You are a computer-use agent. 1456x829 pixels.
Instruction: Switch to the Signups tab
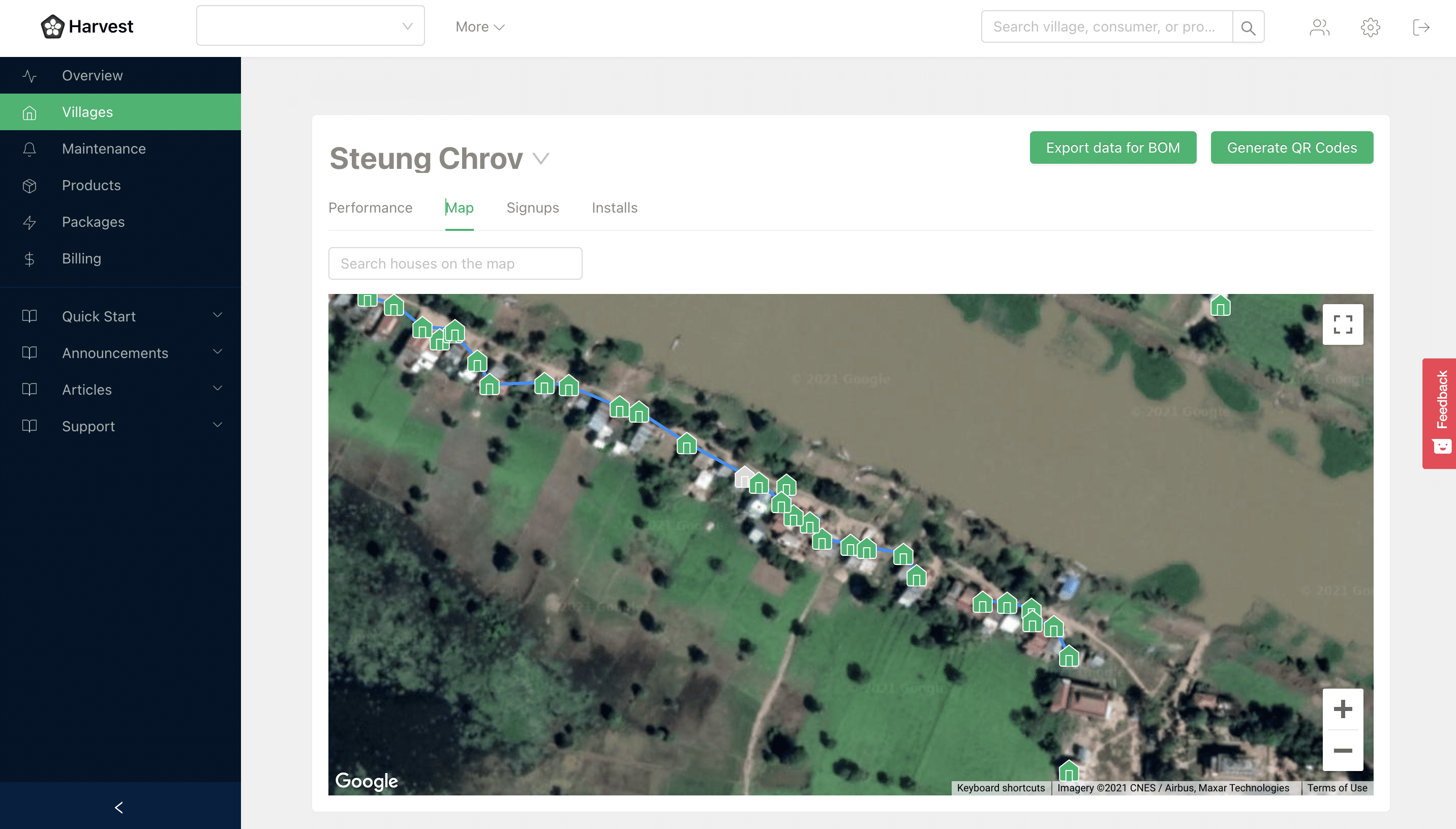tap(533, 208)
